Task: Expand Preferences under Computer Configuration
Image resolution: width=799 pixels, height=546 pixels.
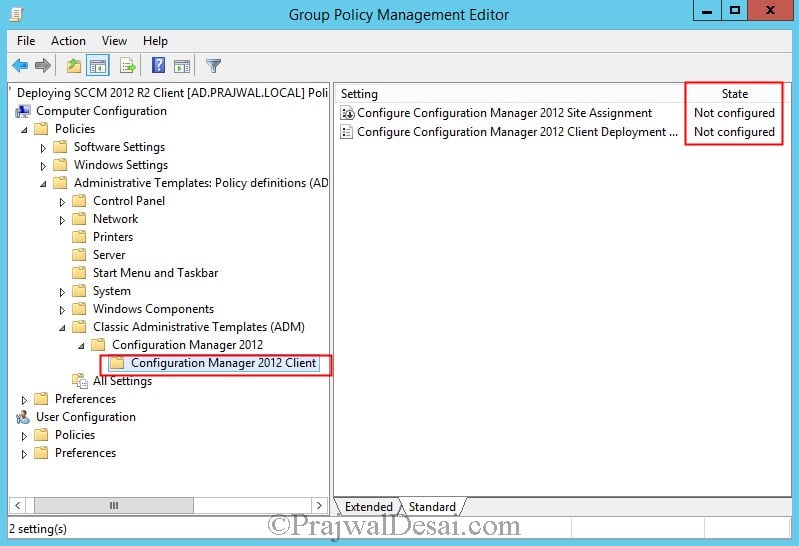Action: (24, 400)
